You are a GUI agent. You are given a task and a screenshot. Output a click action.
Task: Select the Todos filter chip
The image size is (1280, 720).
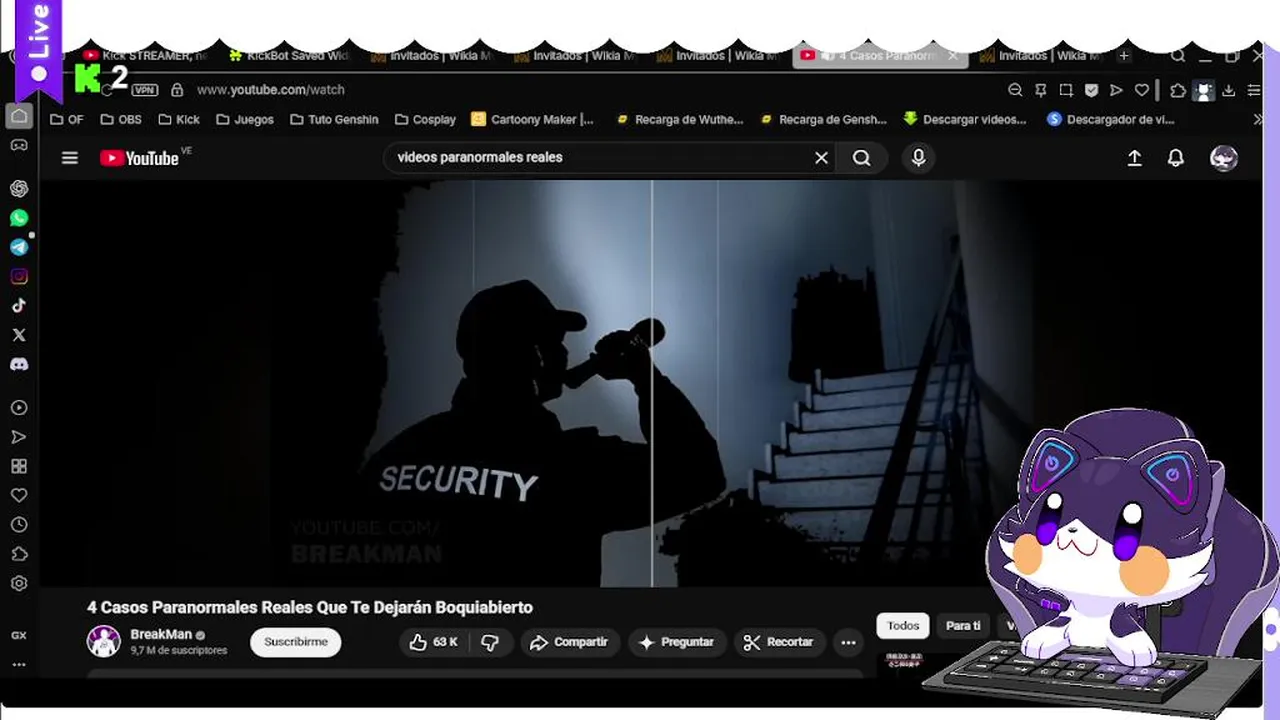point(903,626)
